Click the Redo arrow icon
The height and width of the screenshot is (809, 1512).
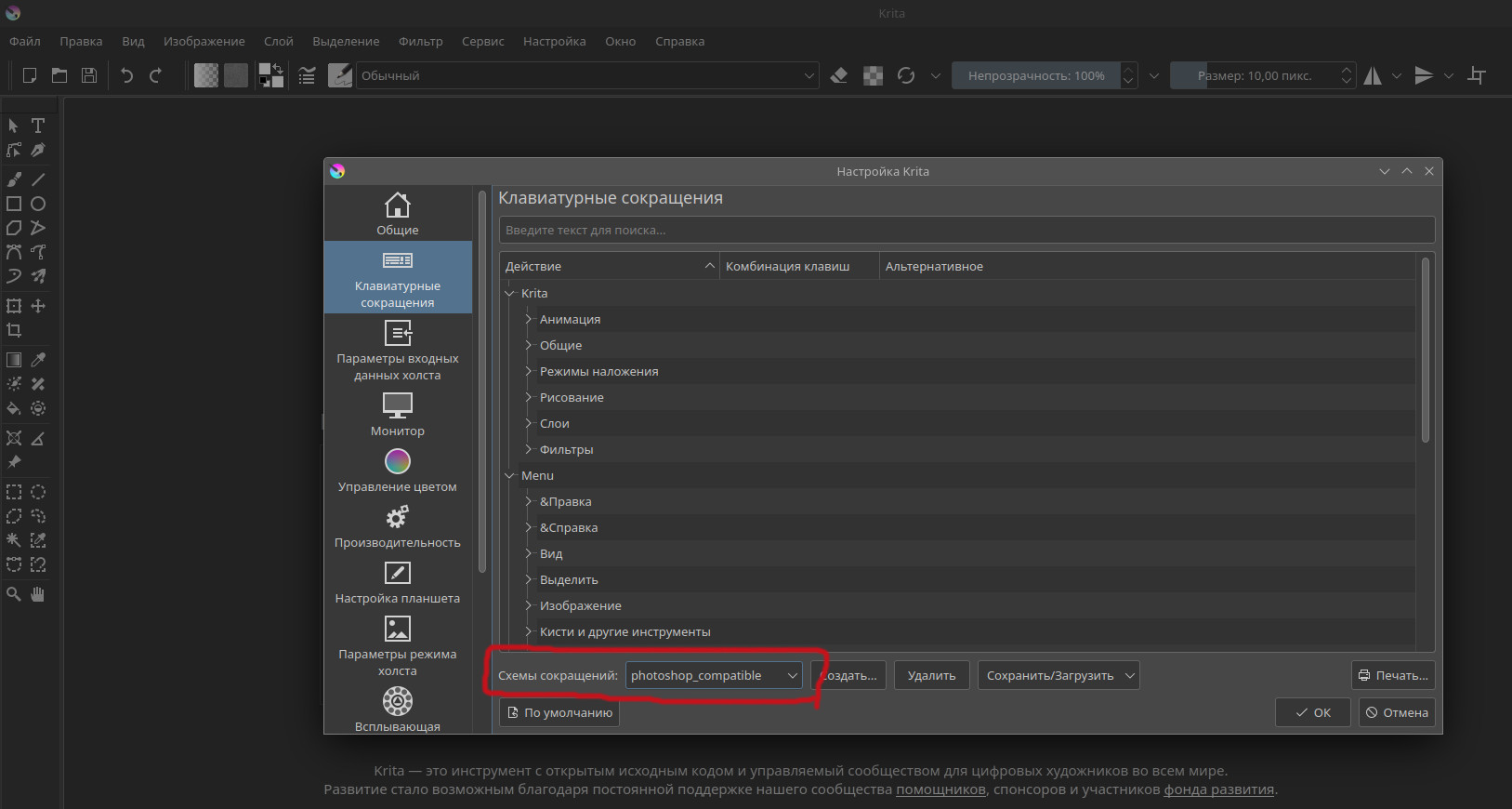pyautogui.click(x=156, y=75)
